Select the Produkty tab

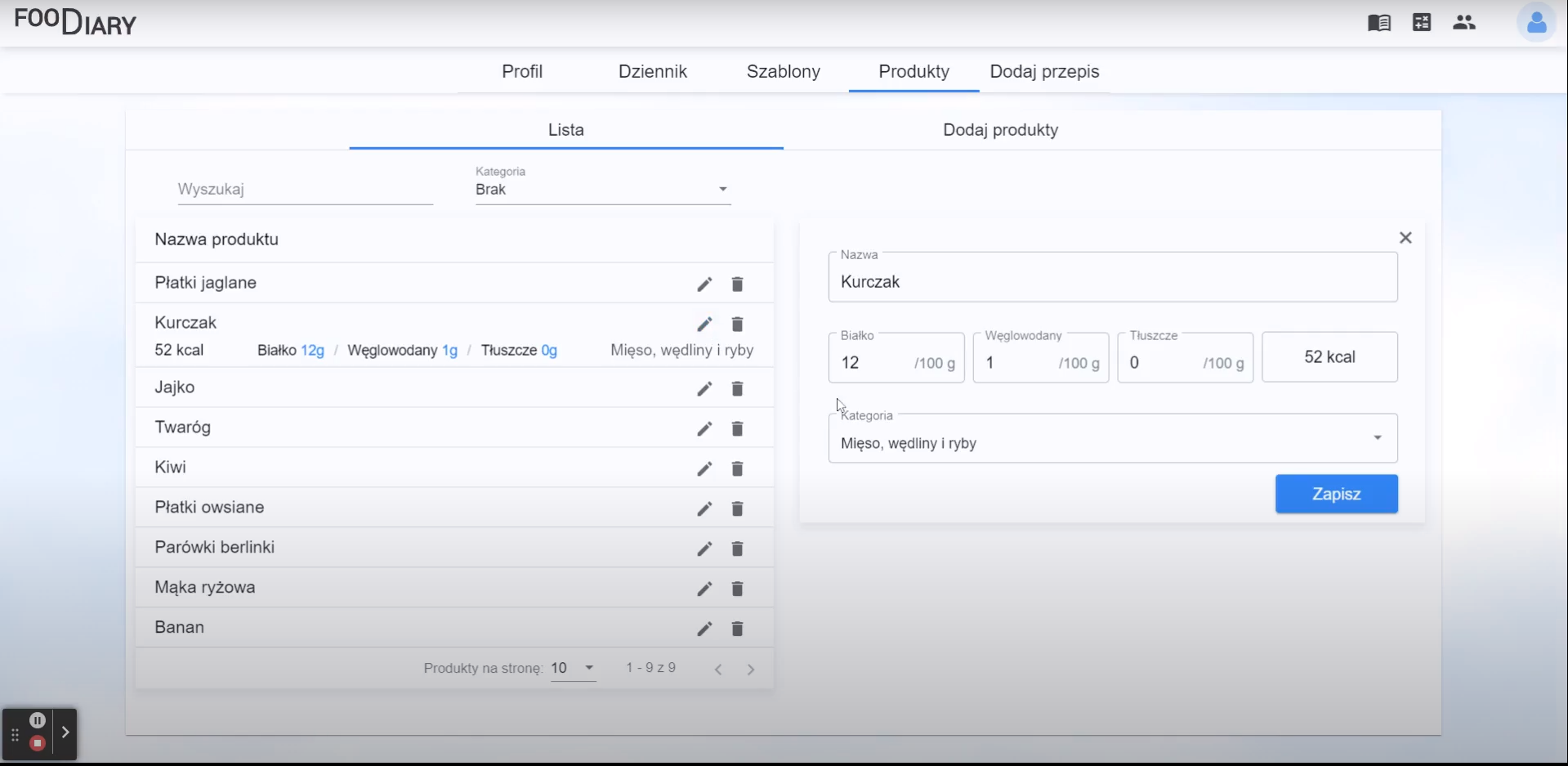pos(914,71)
